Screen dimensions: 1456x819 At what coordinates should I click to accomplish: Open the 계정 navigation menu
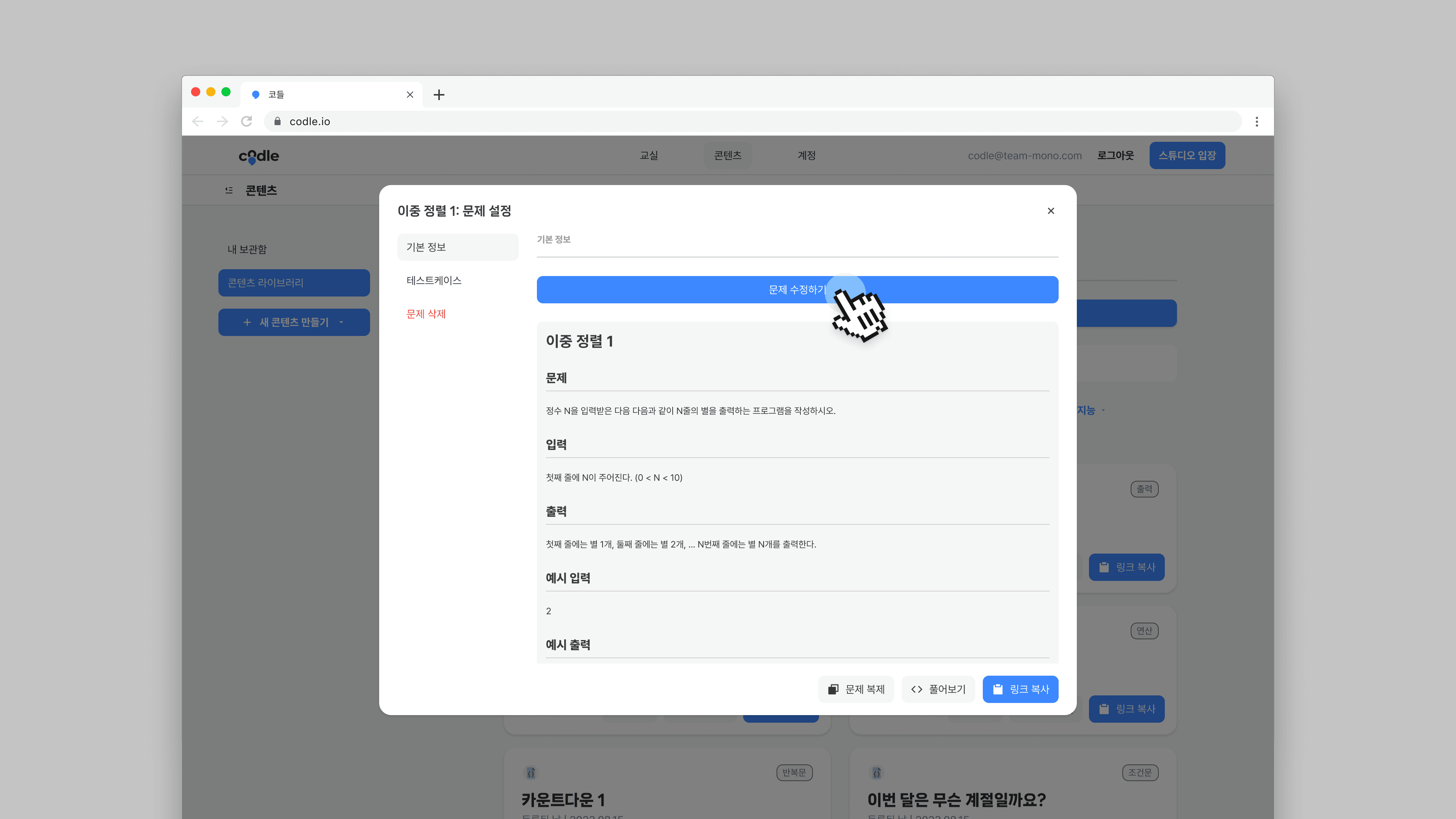tap(806, 155)
